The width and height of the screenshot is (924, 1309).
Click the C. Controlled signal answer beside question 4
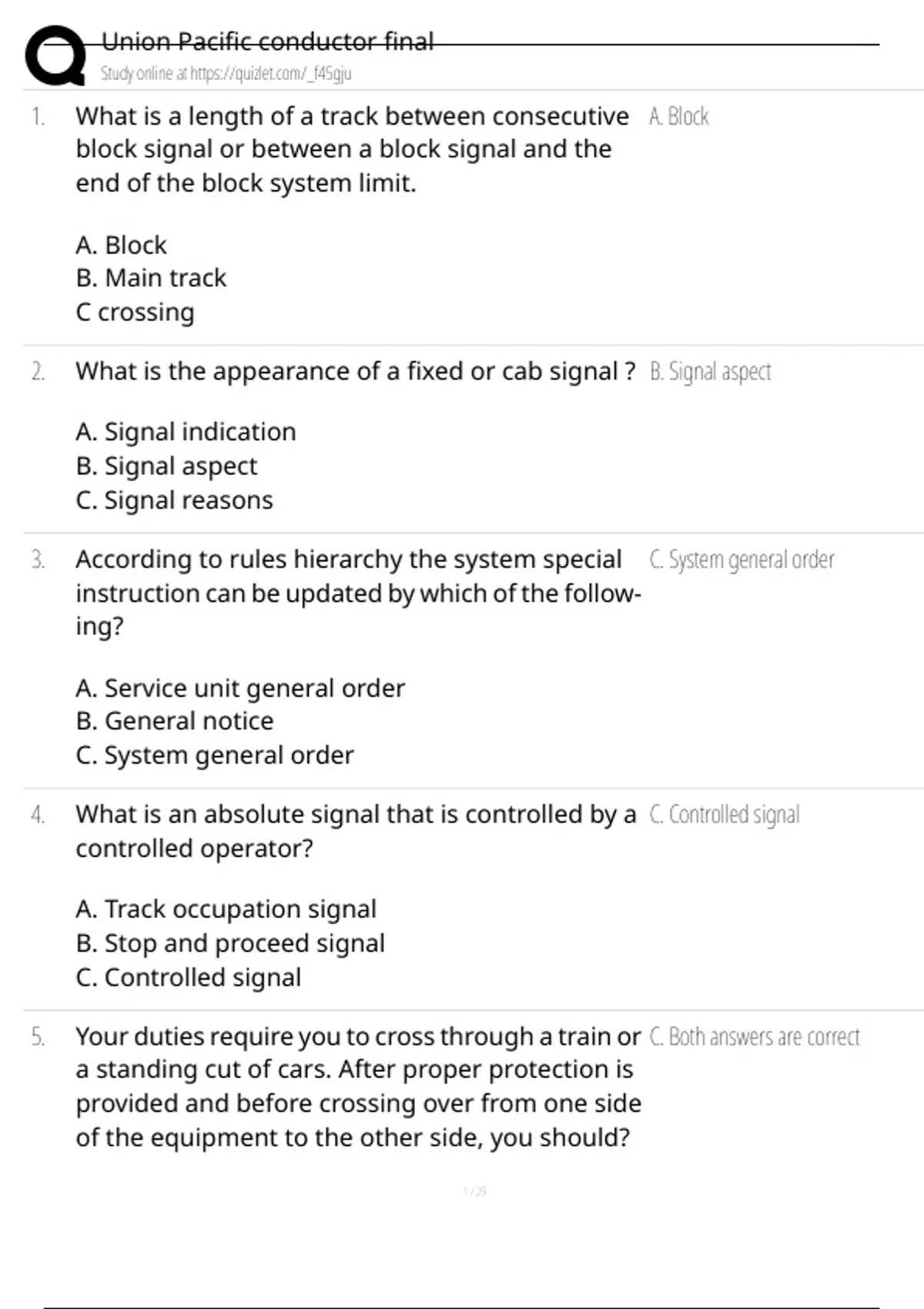pos(725,815)
